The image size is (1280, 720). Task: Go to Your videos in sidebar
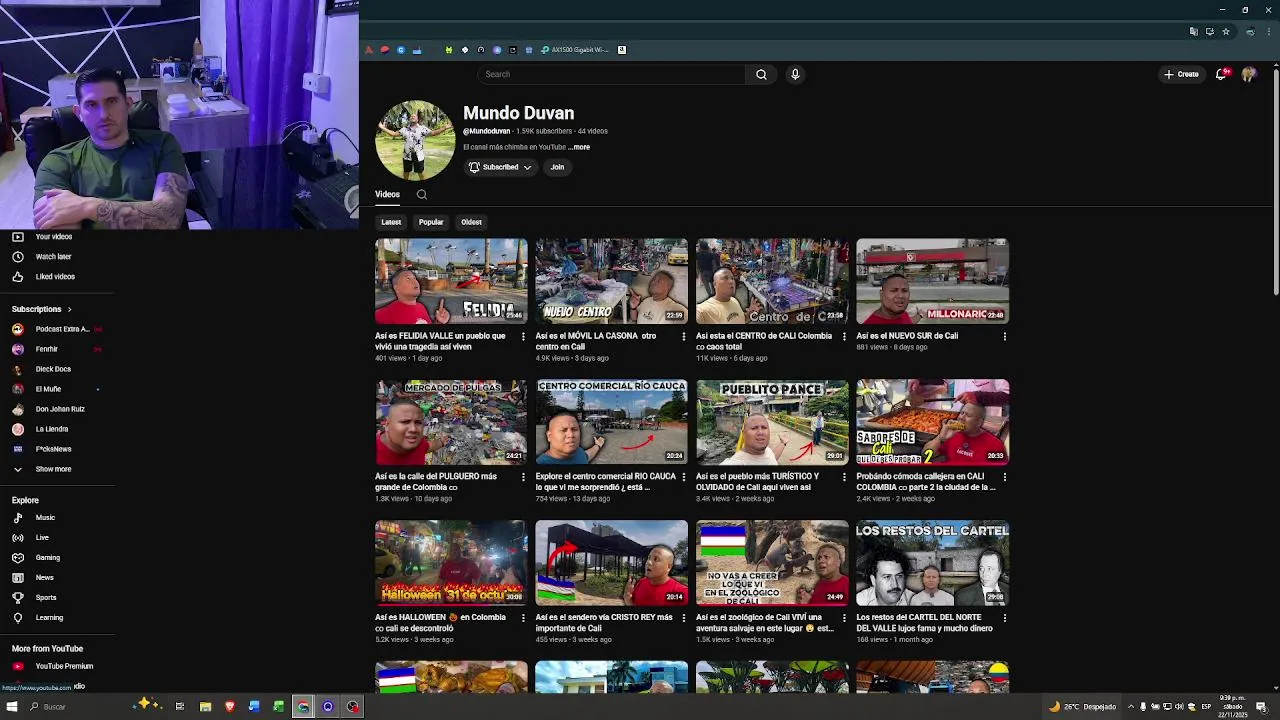pos(56,237)
